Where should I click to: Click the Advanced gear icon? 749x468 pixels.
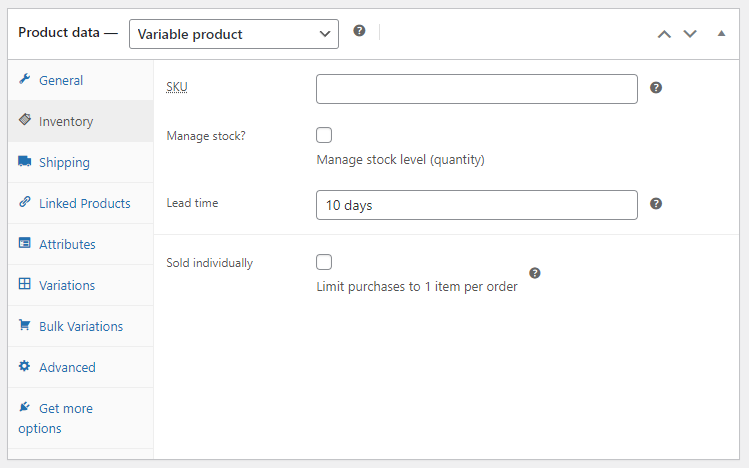coord(25,366)
